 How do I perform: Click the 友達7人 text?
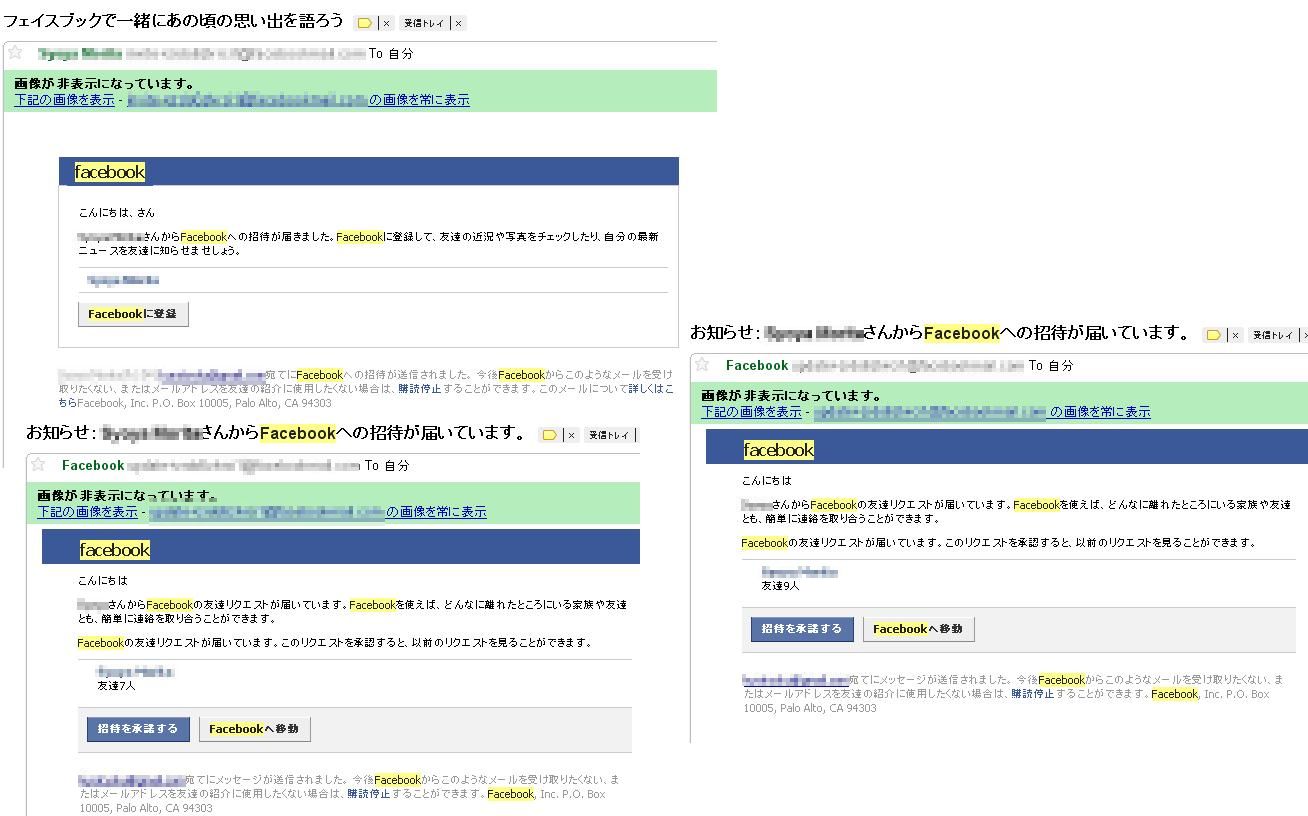pos(116,686)
